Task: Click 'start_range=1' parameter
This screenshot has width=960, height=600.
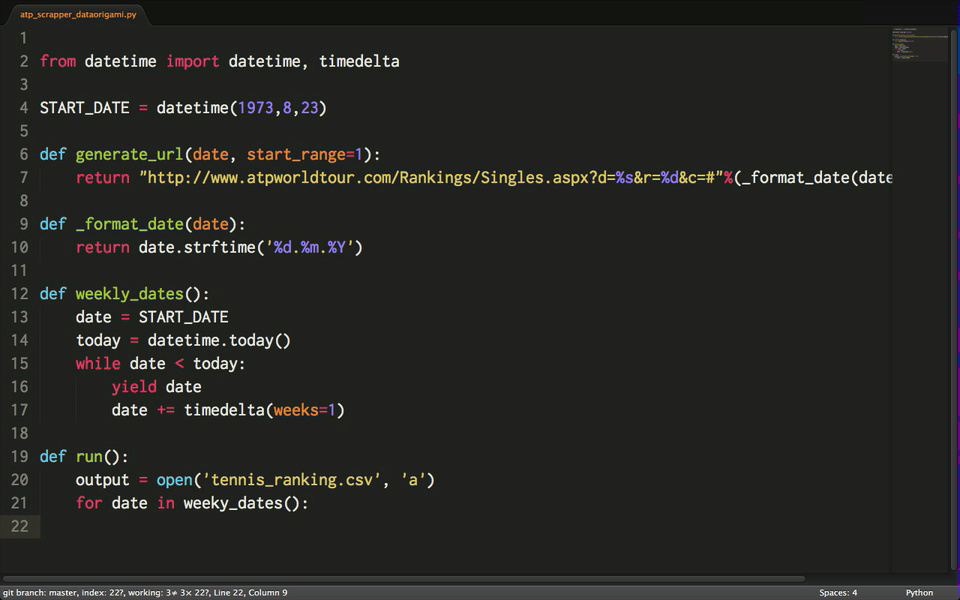Action: [x=305, y=155]
